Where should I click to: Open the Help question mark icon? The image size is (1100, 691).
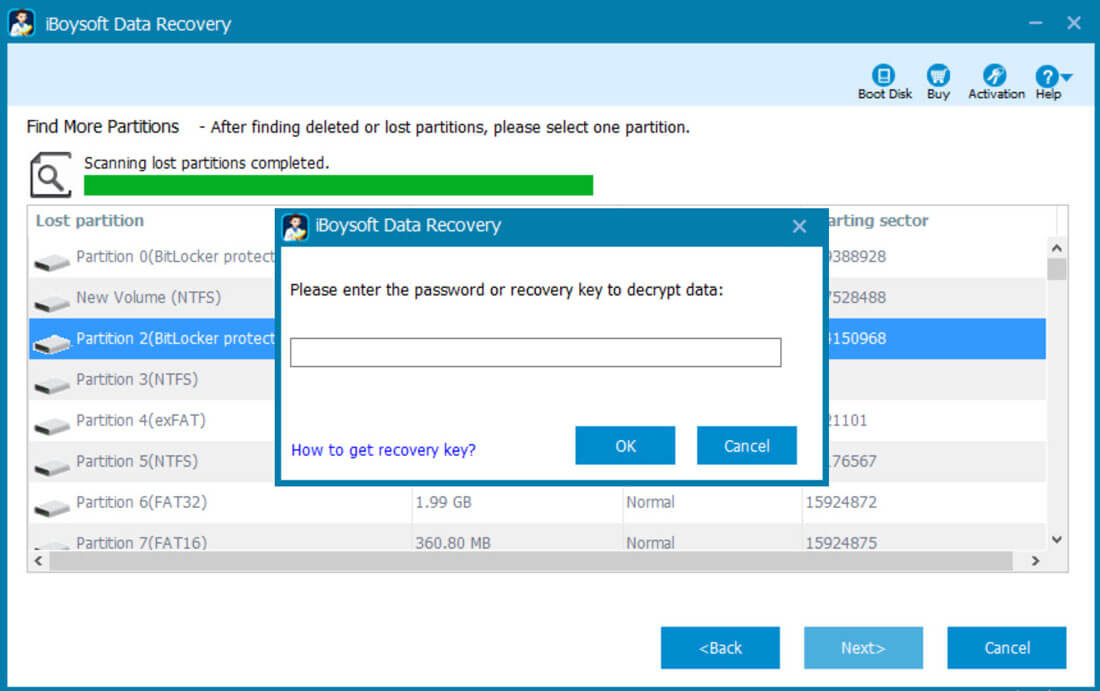[x=1046, y=76]
